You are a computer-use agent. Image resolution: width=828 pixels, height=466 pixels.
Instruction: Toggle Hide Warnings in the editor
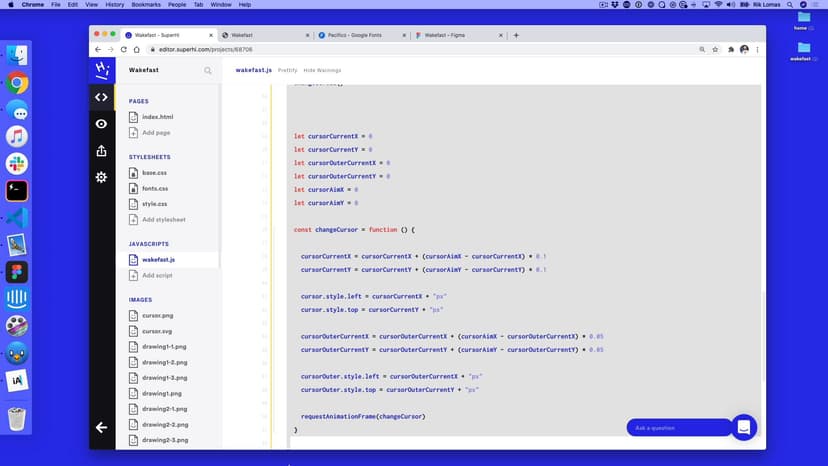(322, 70)
